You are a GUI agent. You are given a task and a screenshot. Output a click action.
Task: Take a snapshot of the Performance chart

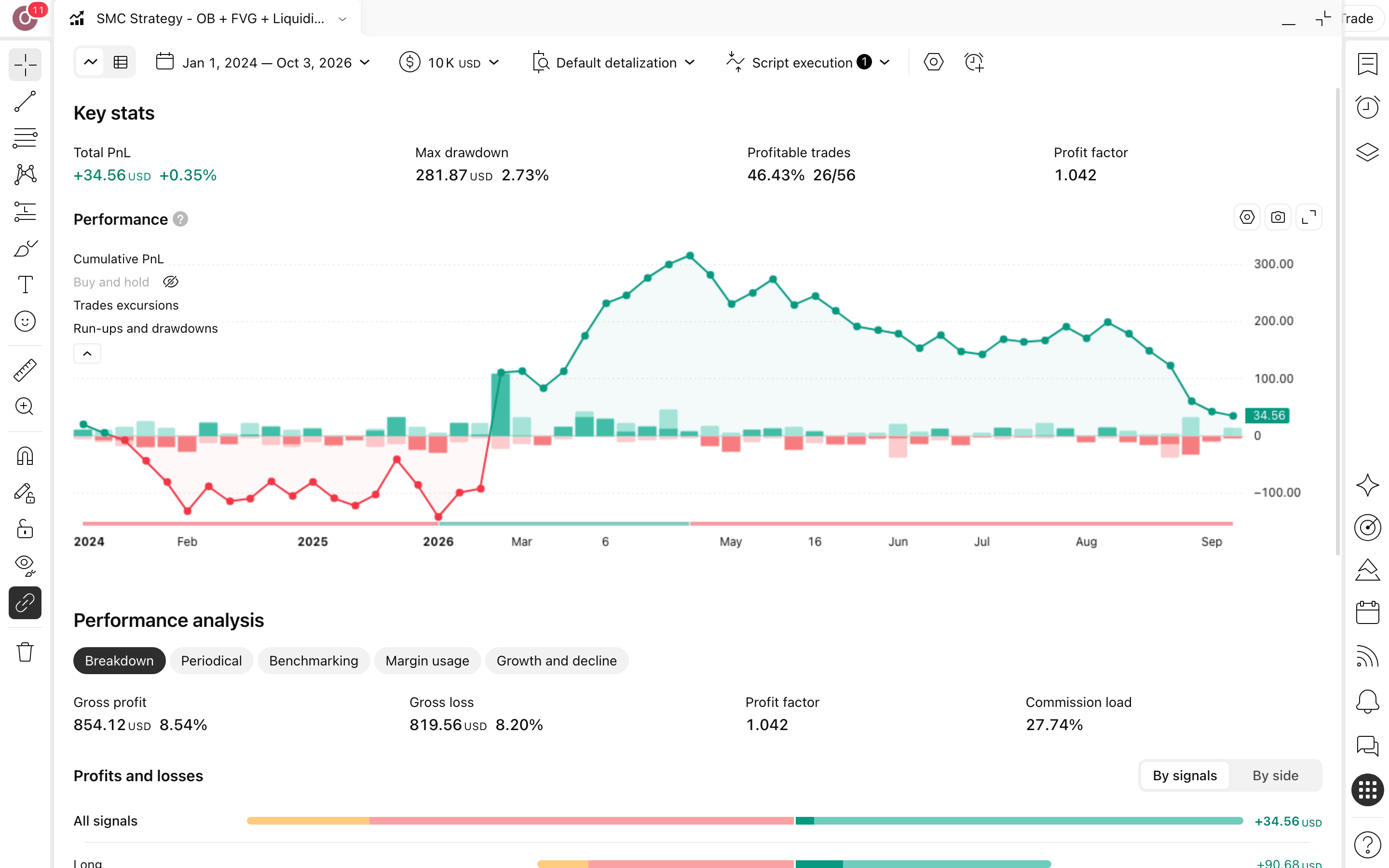tap(1278, 217)
